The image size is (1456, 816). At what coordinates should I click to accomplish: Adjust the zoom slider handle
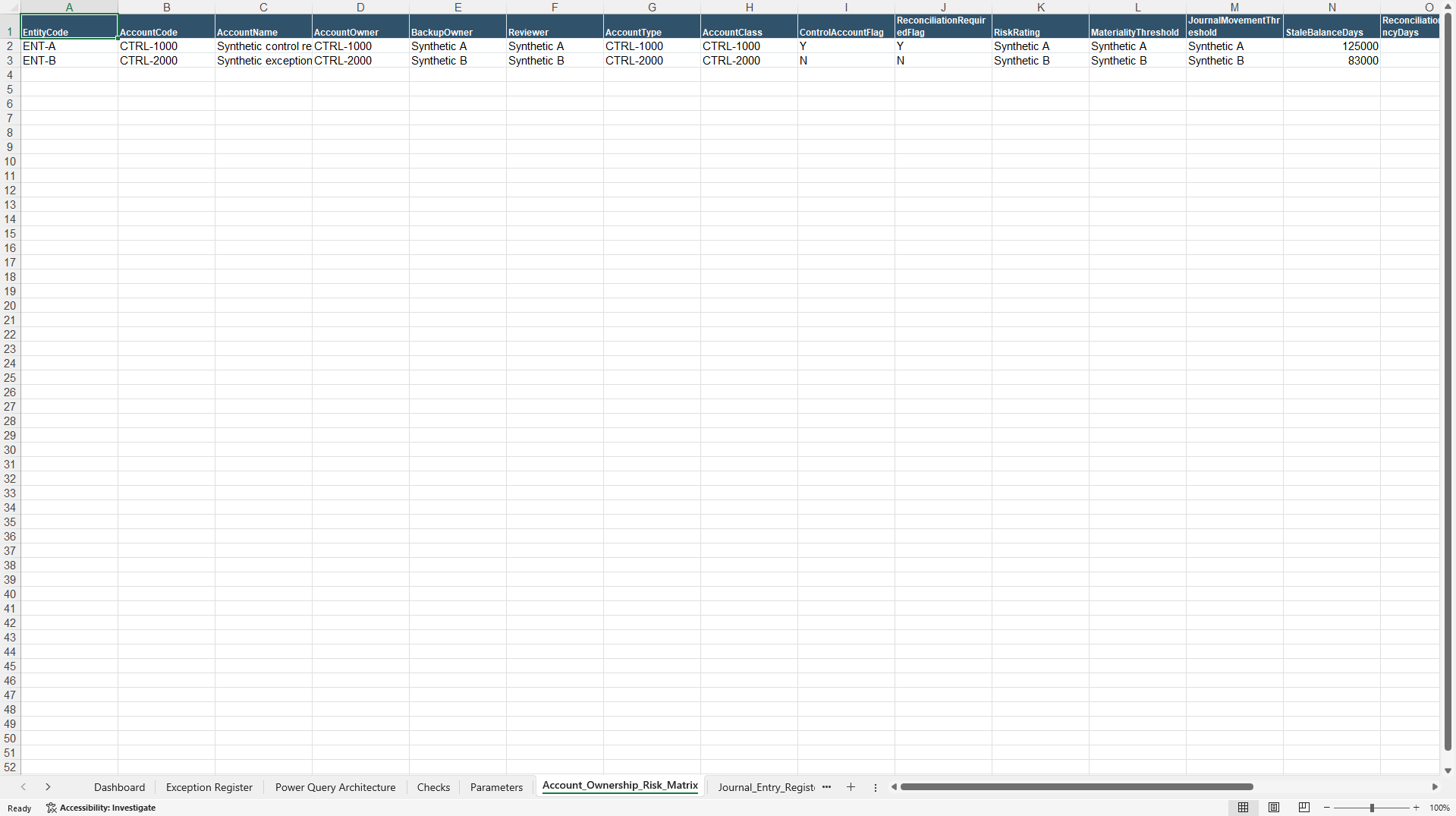tap(1372, 808)
